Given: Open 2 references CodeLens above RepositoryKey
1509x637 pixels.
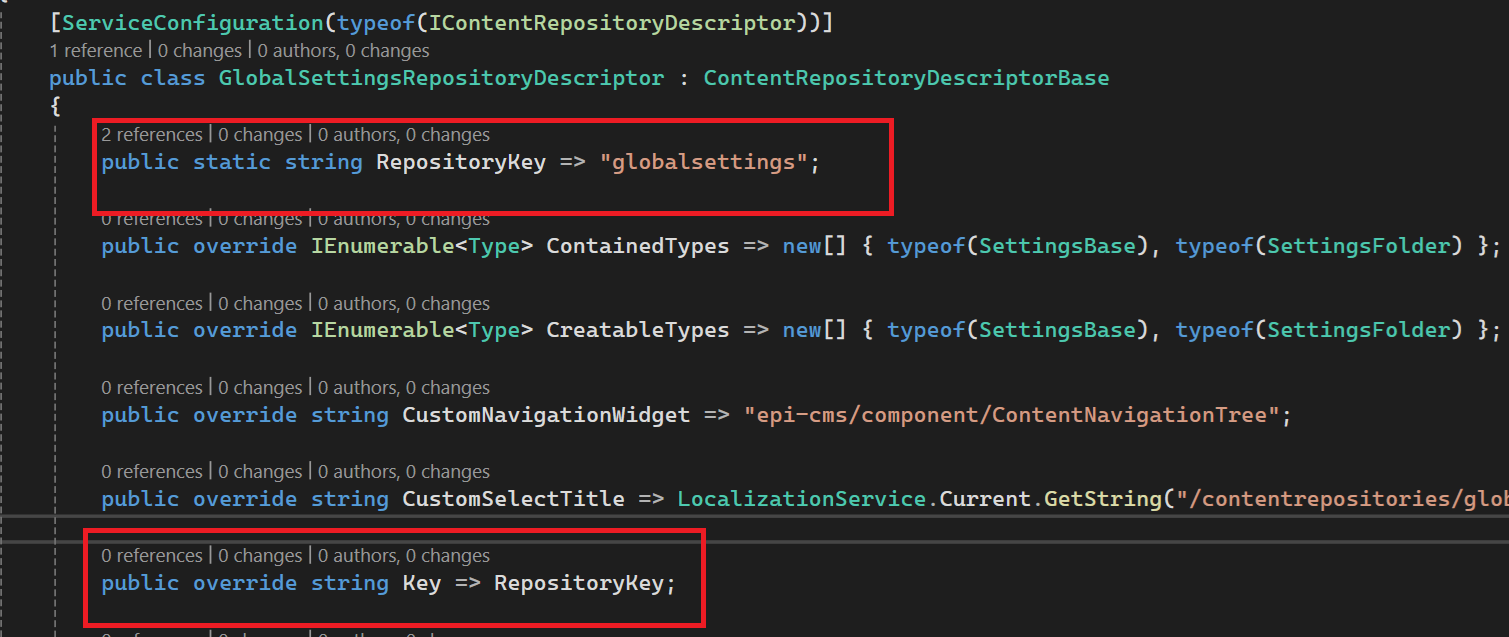Looking at the screenshot, I should (151, 135).
